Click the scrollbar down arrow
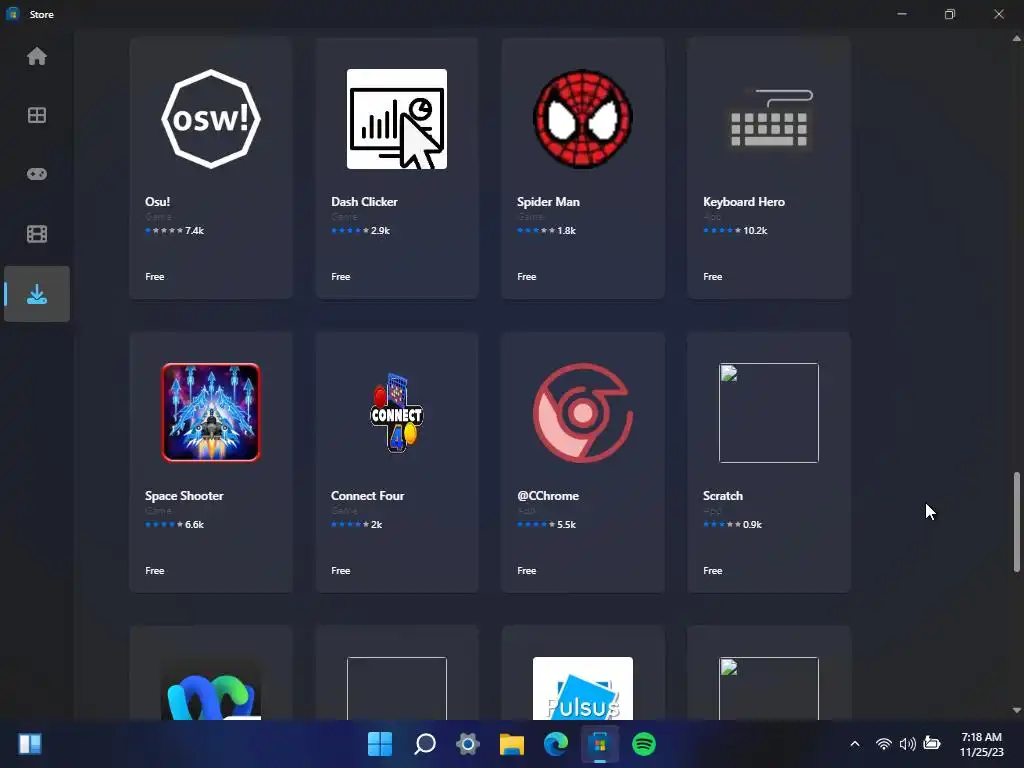1024x768 pixels. pyautogui.click(x=1017, y=710)
